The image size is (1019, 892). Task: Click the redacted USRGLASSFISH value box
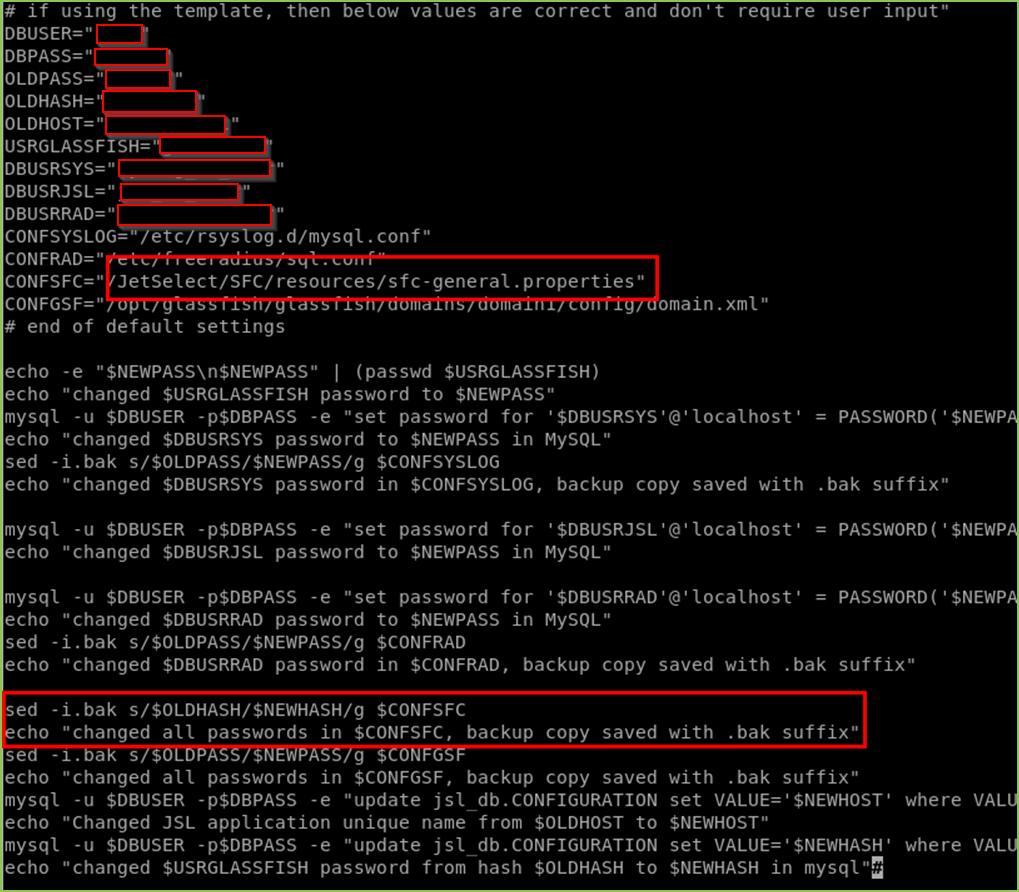(213, 146)
